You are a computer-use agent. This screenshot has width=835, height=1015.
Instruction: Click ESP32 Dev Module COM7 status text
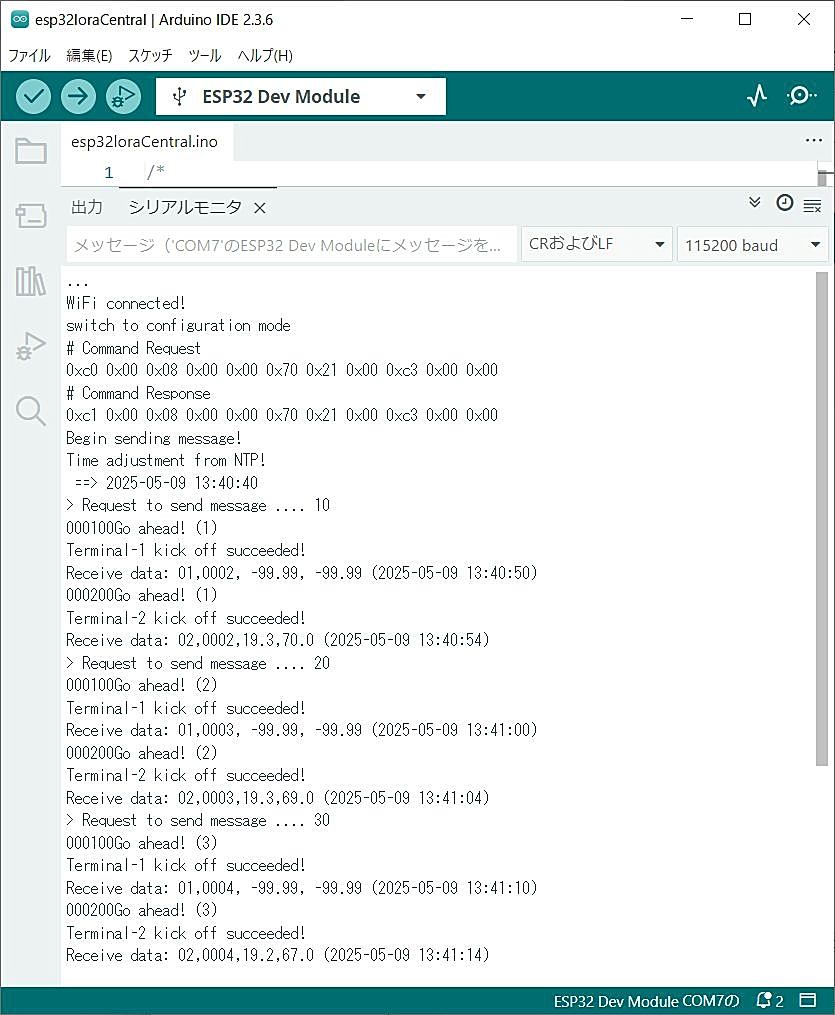646,1001
